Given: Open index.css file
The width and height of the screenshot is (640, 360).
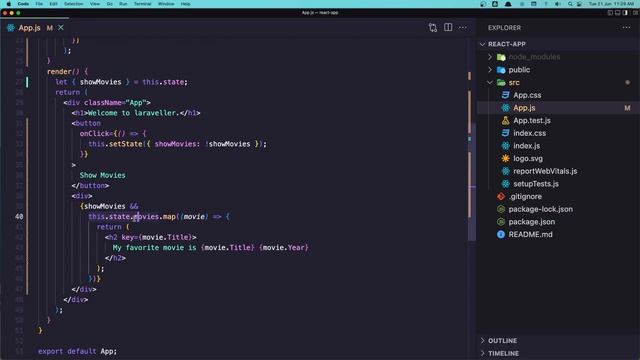Looking at the screenshot, I should click(529, 133).
